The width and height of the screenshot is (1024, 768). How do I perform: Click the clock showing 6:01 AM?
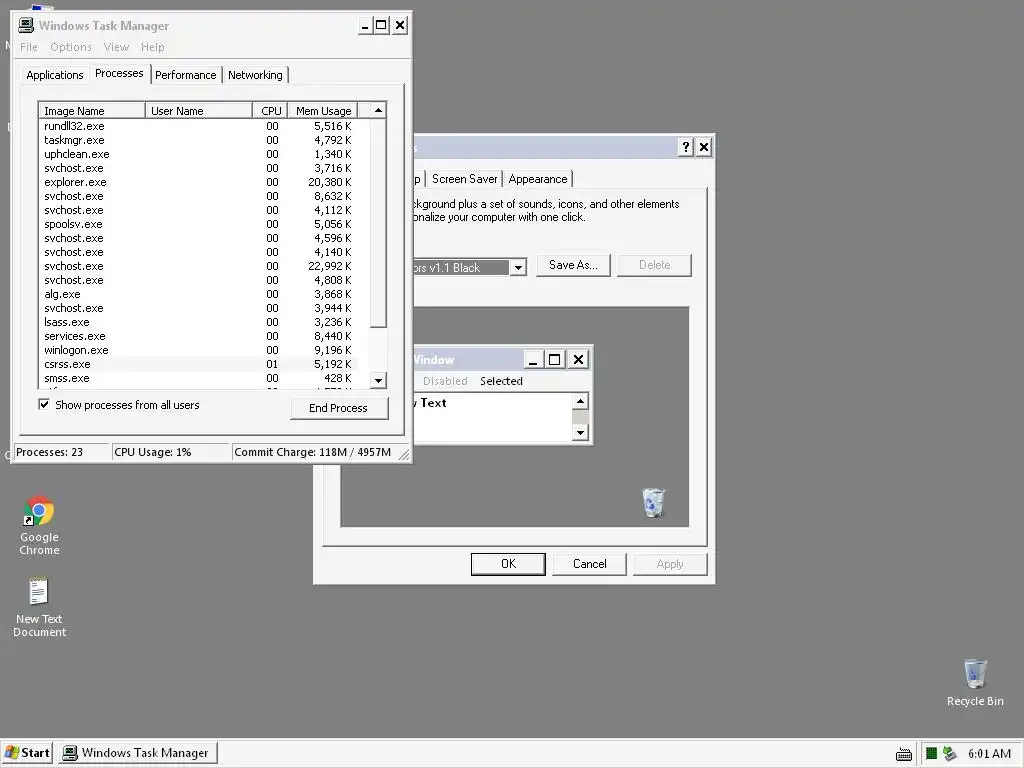click(x=989, y=754)
